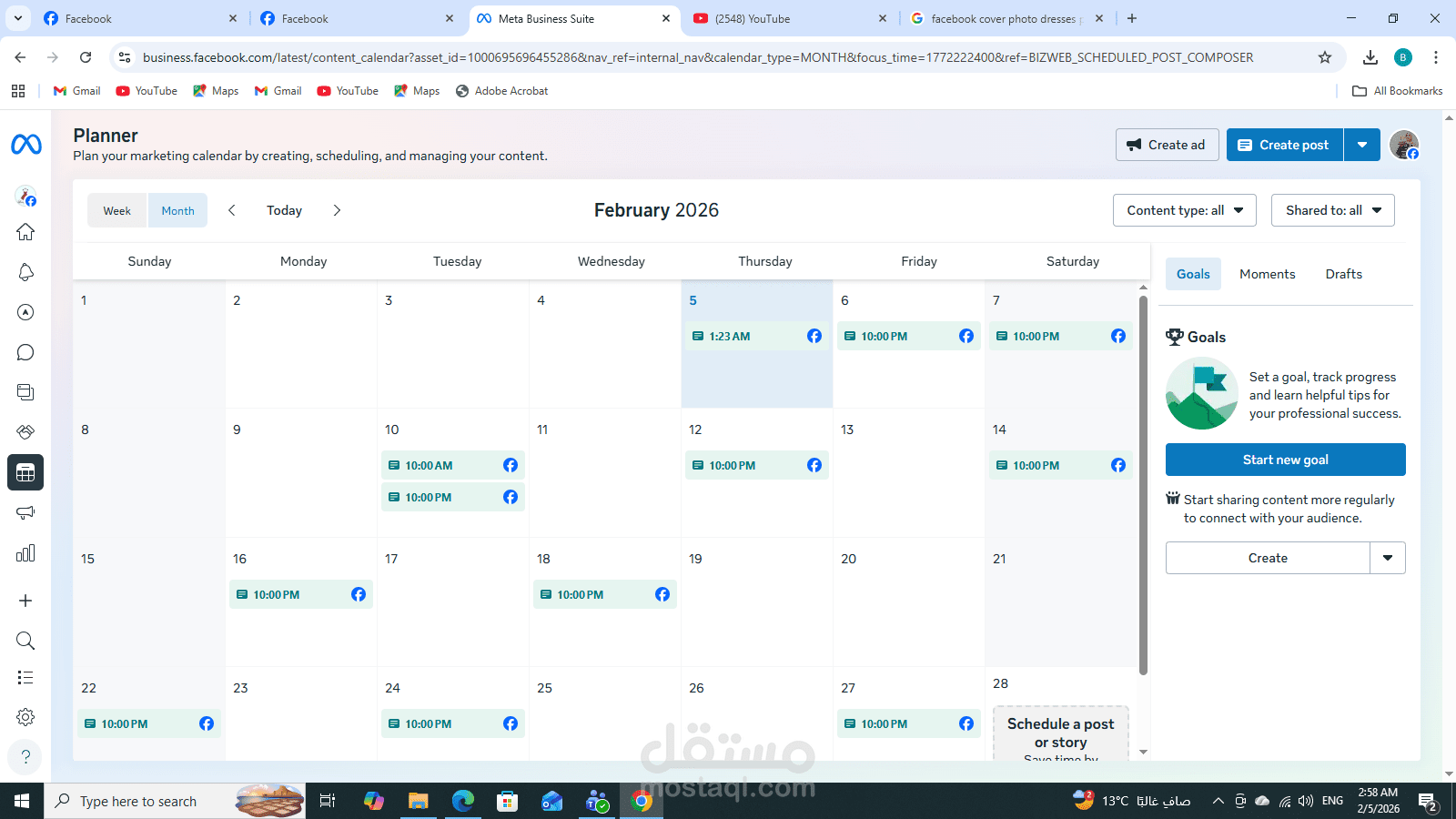Open Settings gear in the sidebar
The image size is (1456, 819).
coord(25,717)
